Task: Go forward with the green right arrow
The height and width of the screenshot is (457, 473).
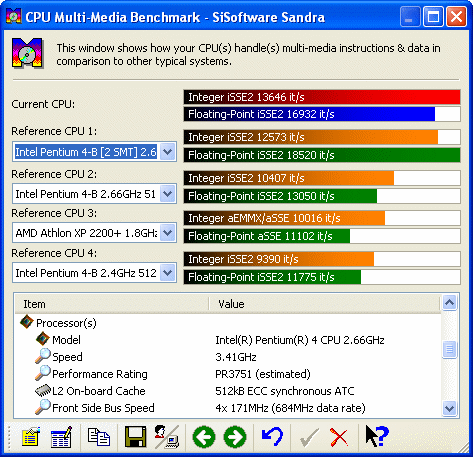Action: 235,437
